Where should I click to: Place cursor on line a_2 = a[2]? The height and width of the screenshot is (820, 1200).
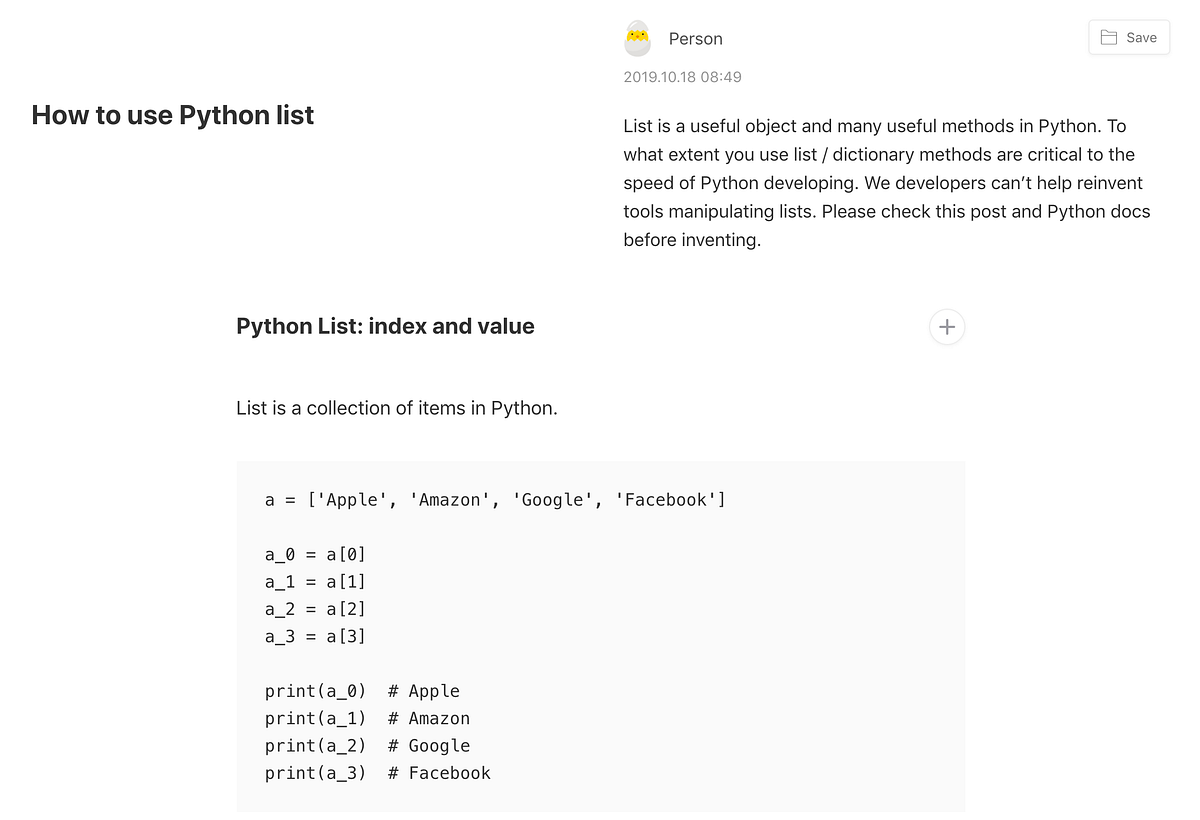pyautogui.click(x=315, y=609)
